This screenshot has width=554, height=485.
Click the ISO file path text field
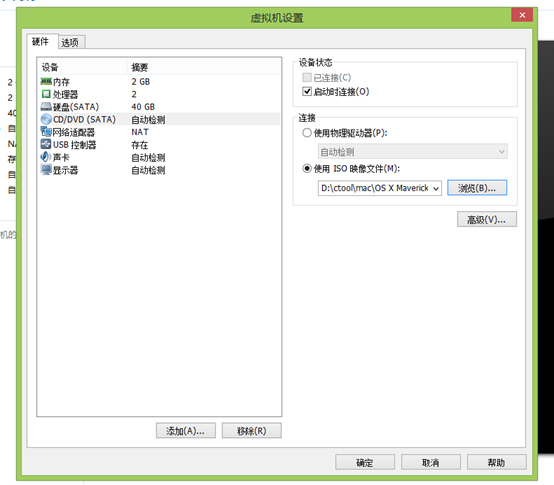click(375, 188)
